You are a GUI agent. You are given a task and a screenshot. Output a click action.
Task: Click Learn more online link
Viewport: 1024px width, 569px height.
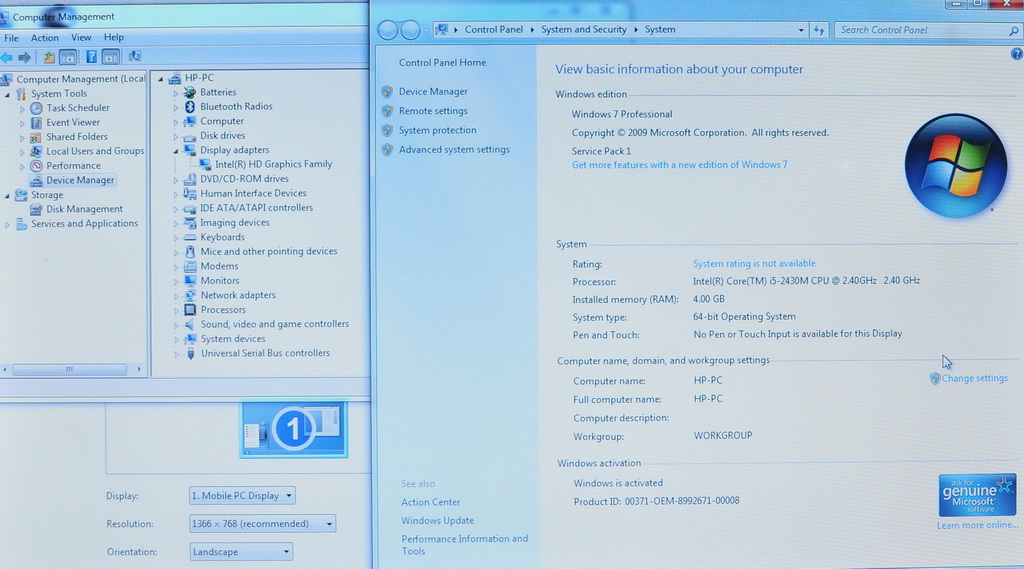click(x=978, y=525)
